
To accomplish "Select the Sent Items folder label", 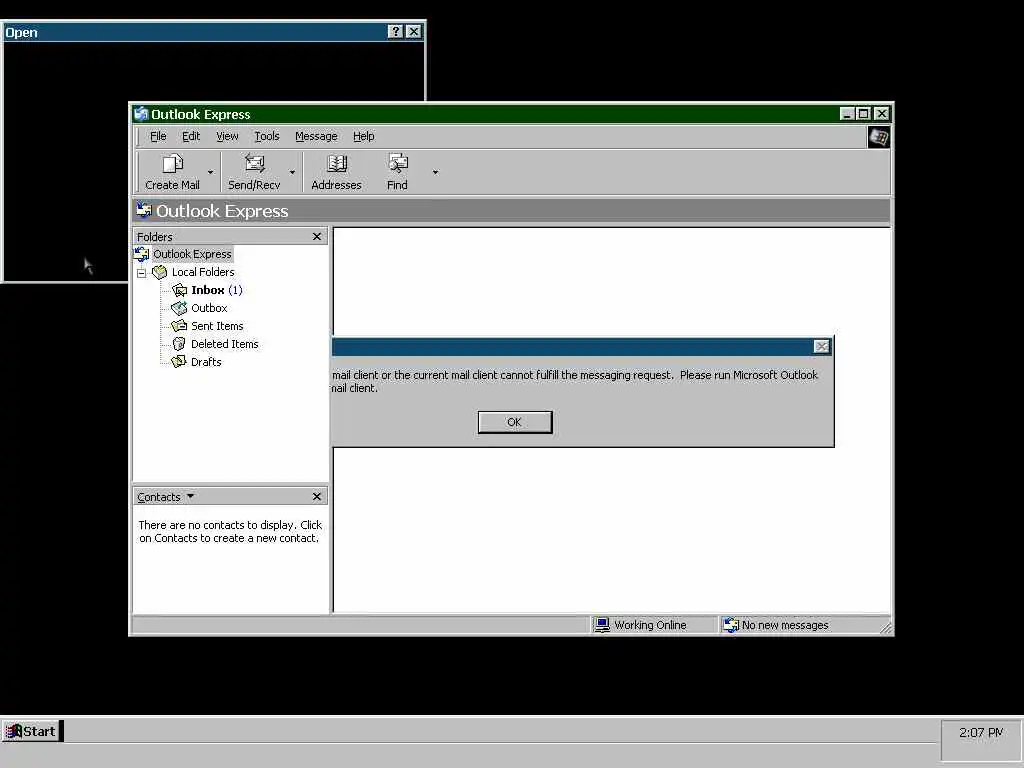I will pos(217,326).
